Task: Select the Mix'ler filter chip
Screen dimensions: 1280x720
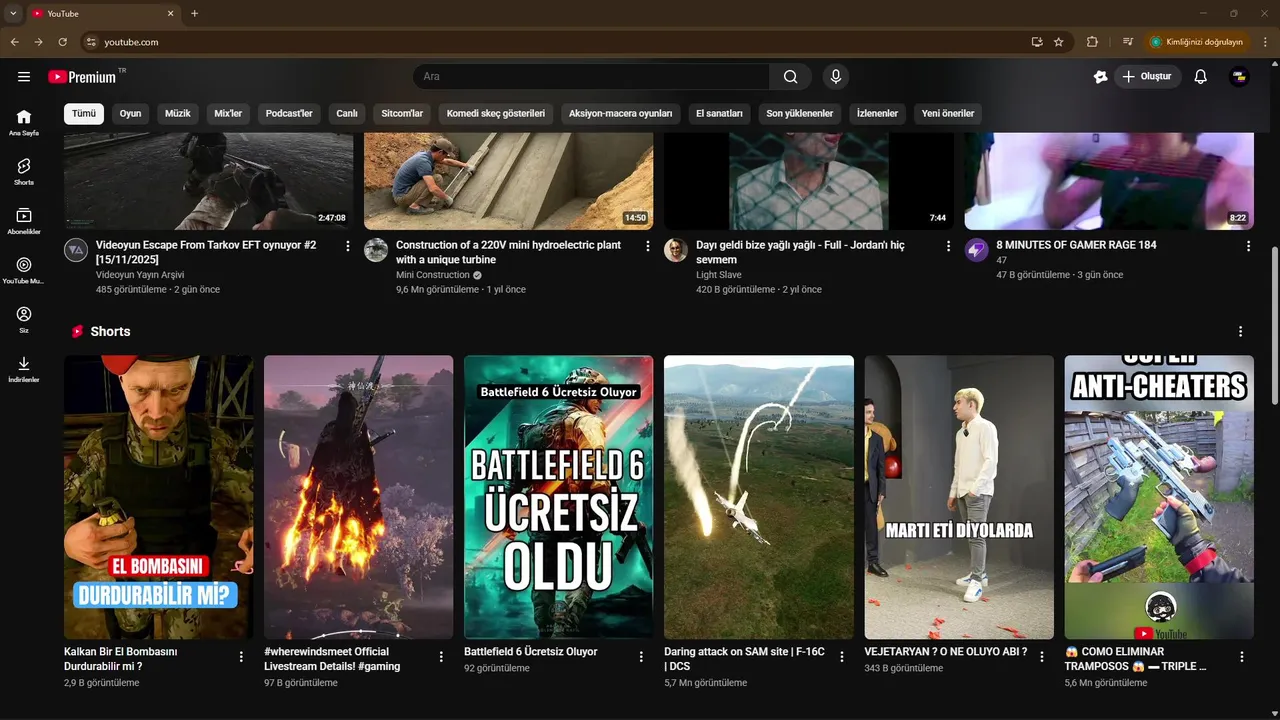Action: (228, 113)
